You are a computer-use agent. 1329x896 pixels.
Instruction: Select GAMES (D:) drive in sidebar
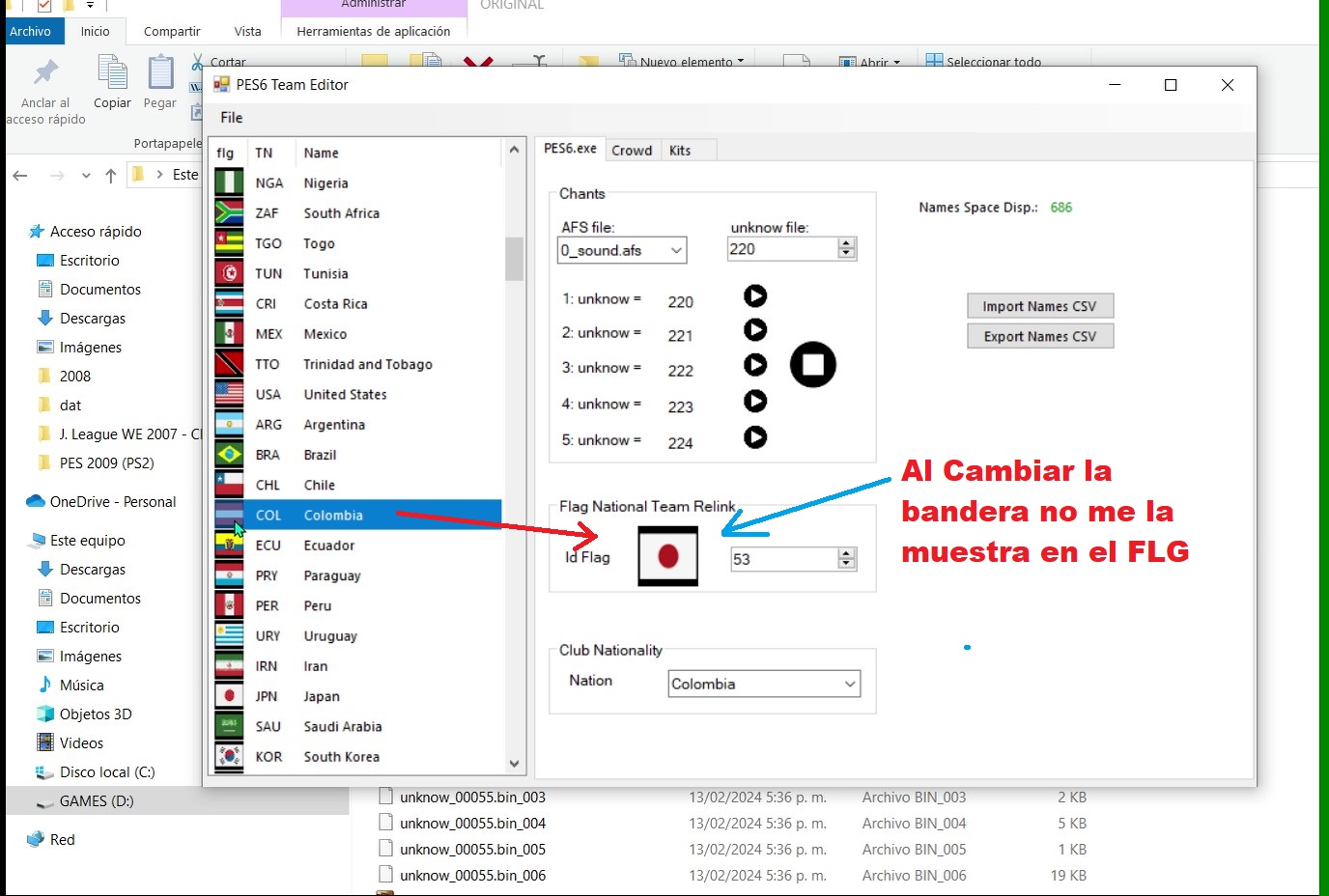click(97, 800)
